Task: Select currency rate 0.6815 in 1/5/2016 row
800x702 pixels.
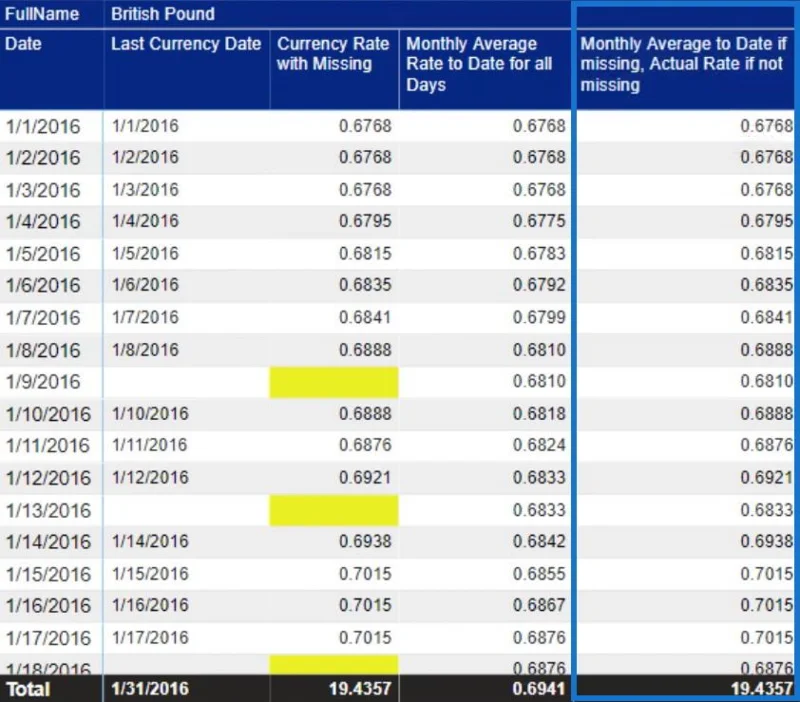Action: [x=365, y=254]
